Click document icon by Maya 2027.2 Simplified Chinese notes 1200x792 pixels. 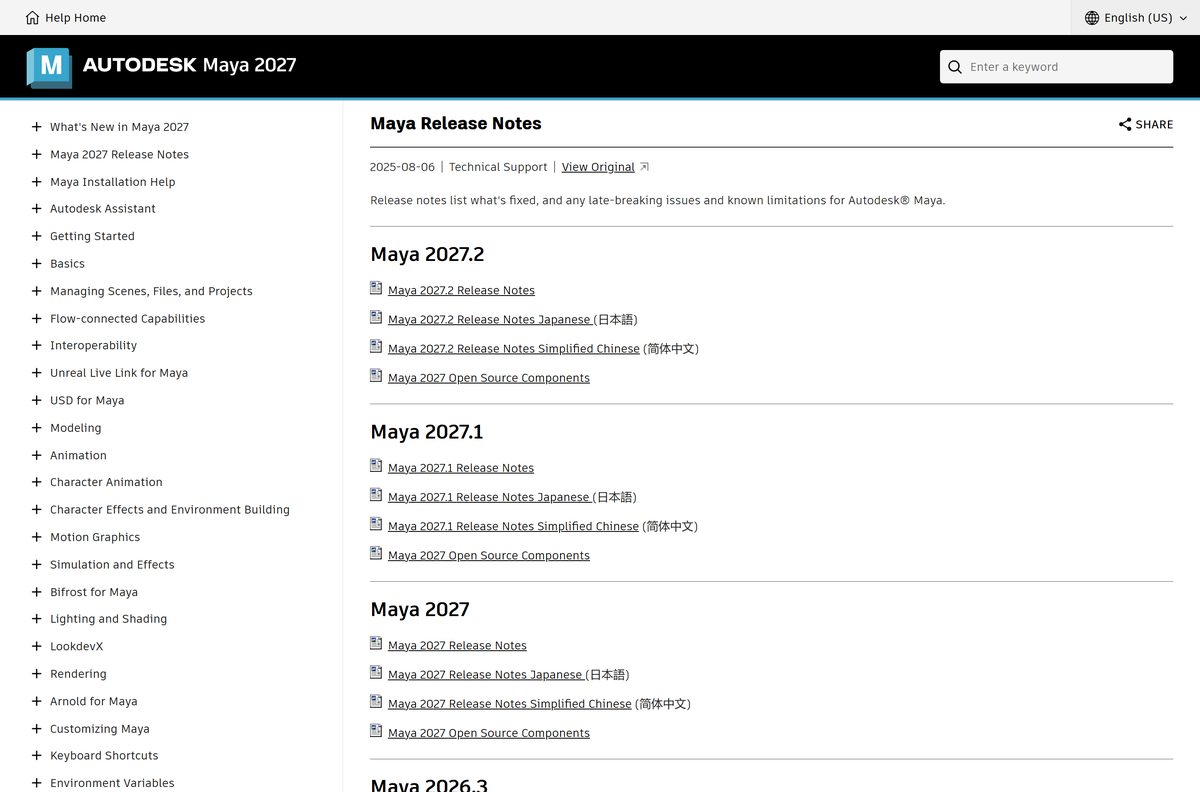(x=376, y=346)
